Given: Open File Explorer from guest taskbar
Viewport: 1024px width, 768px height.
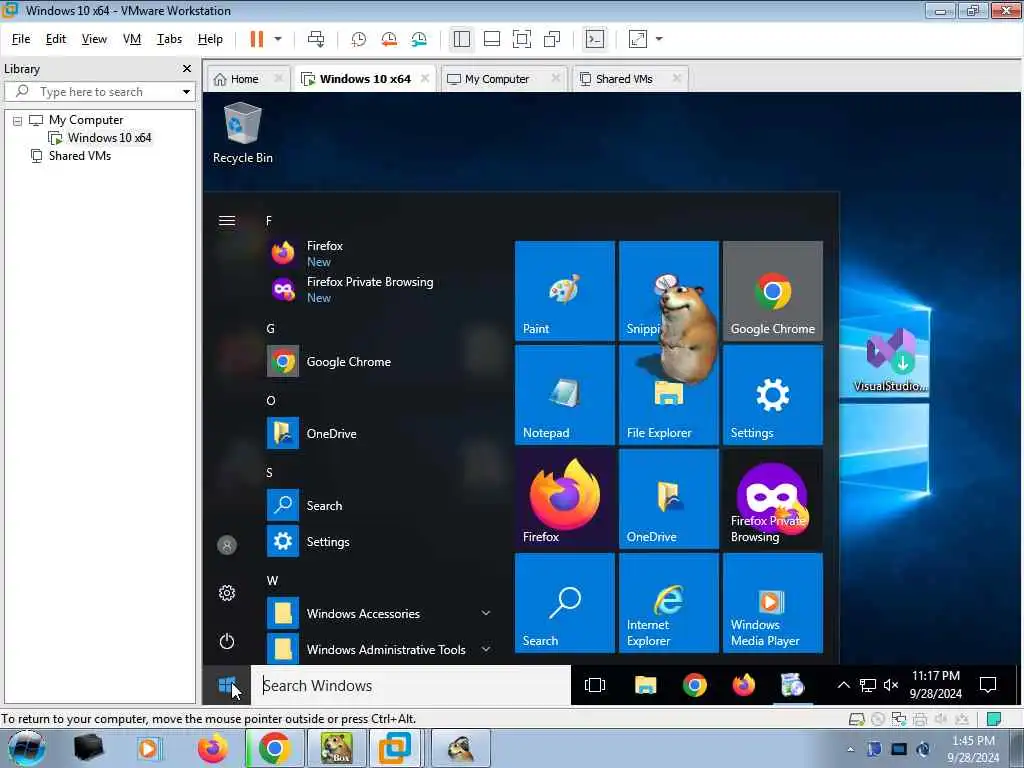Looking at the screenshot, I should [645, 686].
